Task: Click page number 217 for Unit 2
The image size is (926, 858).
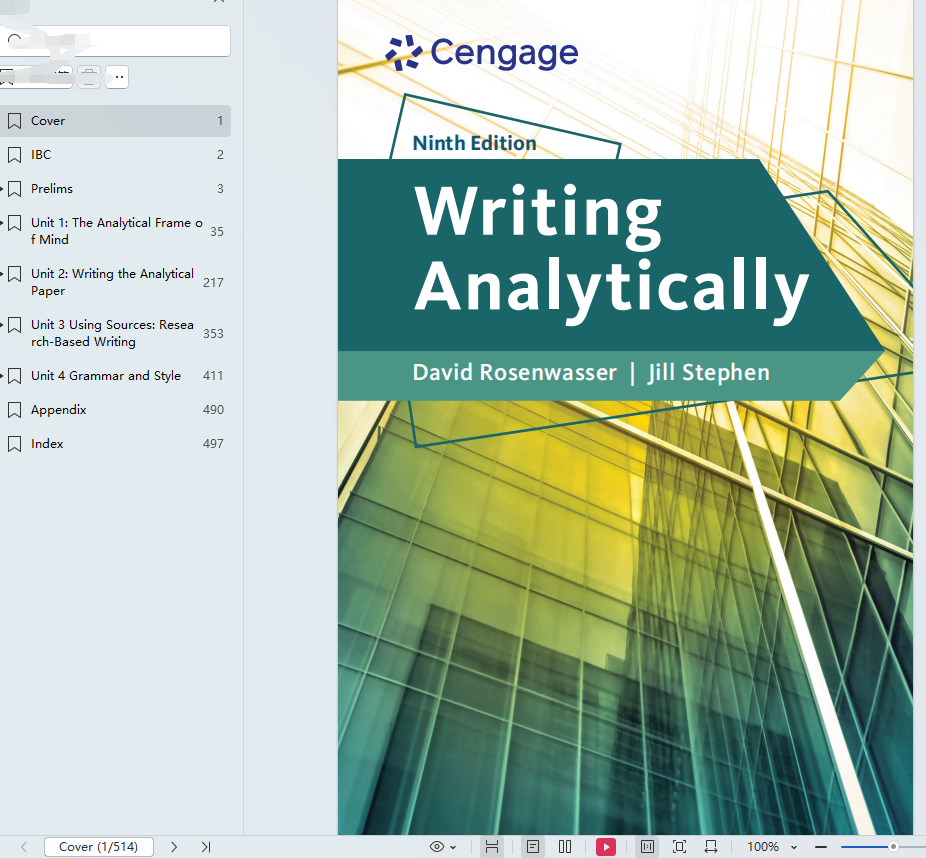Action: [213, 282]
